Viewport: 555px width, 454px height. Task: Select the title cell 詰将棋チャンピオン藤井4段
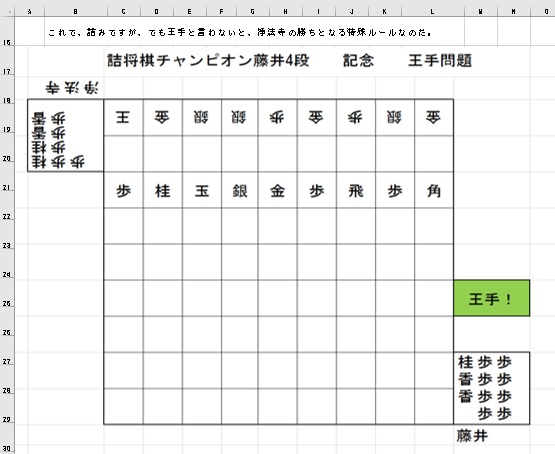(208, 61)
